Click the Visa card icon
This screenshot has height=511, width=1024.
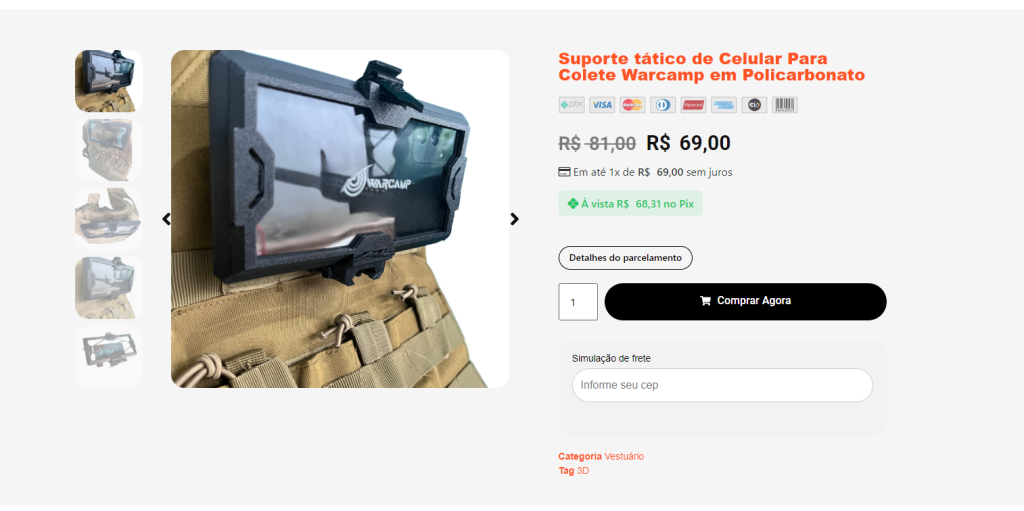[x=602, y=105]
